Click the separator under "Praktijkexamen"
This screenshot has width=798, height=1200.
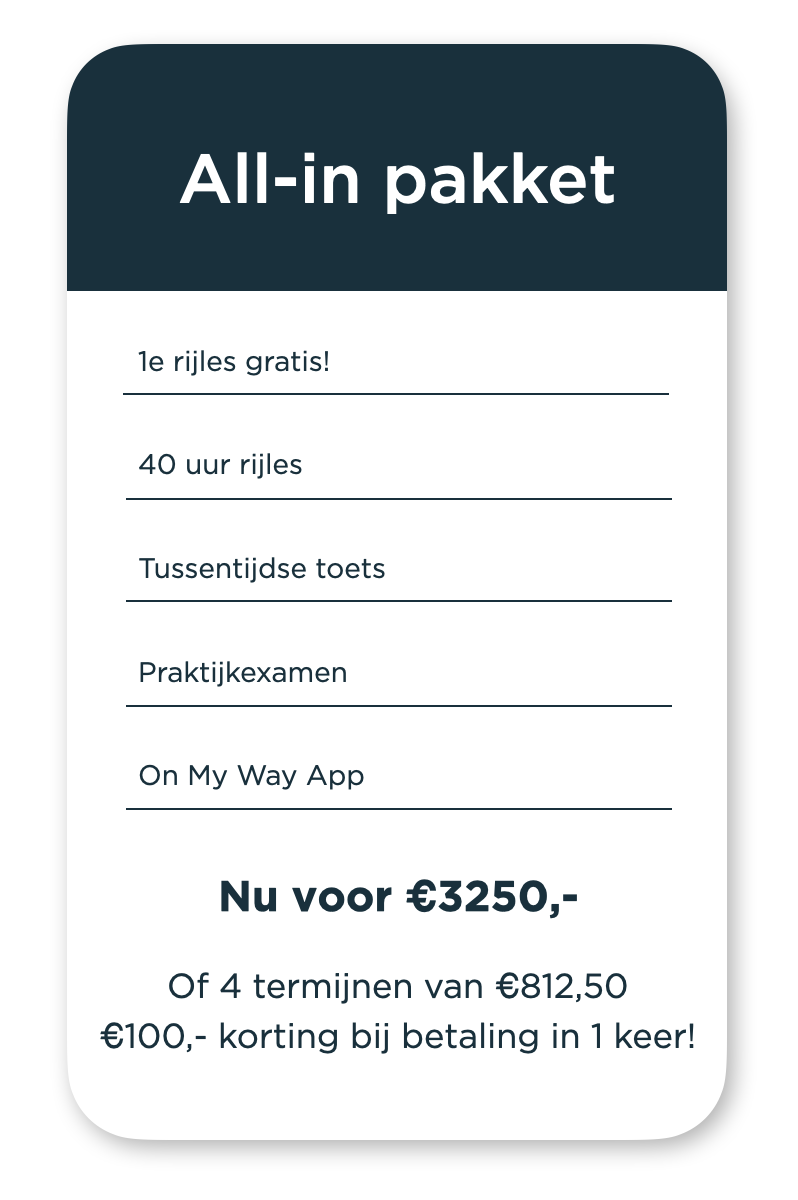(x=398, y=706)
